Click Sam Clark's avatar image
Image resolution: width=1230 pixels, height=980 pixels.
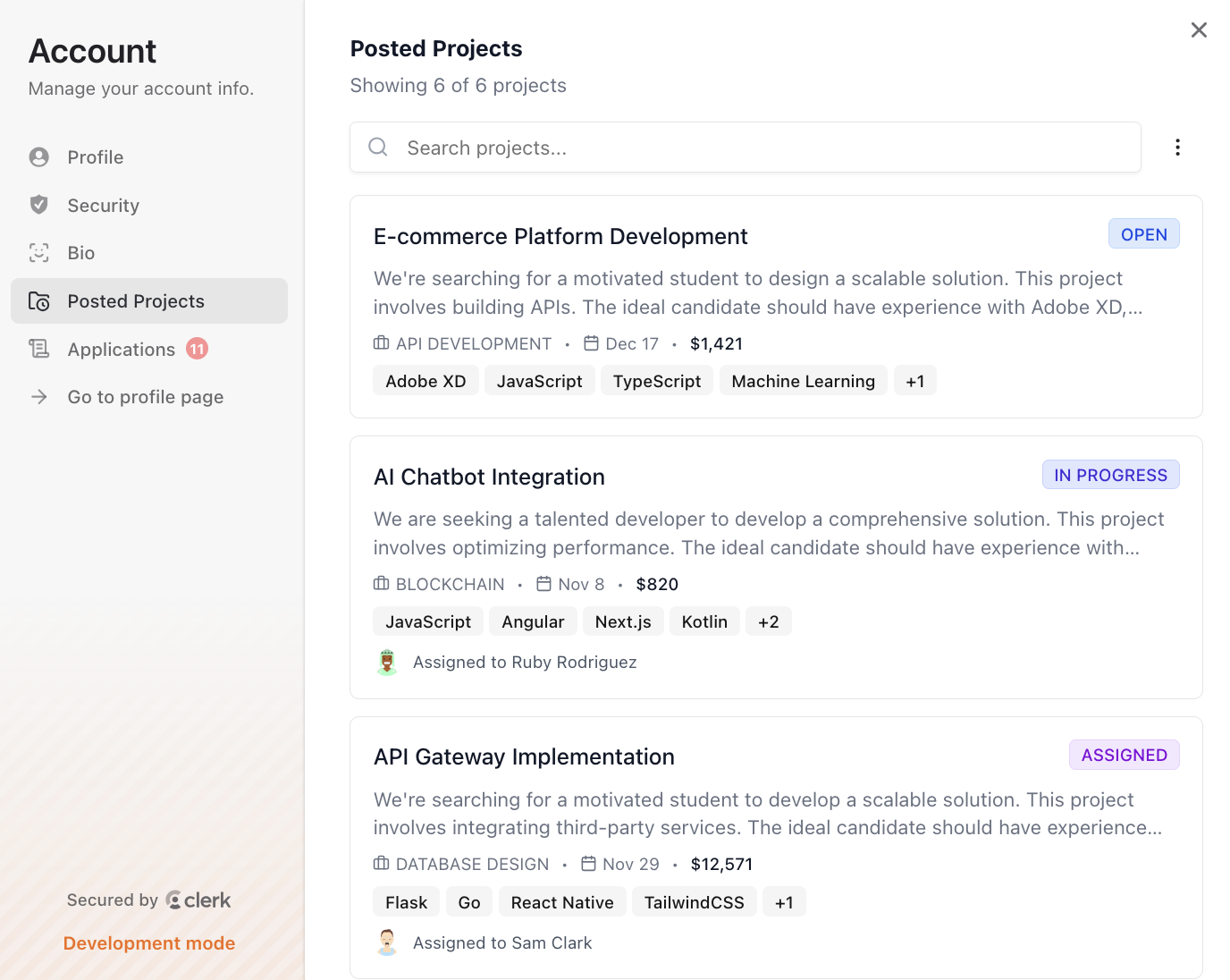click(x=387, y=942)
